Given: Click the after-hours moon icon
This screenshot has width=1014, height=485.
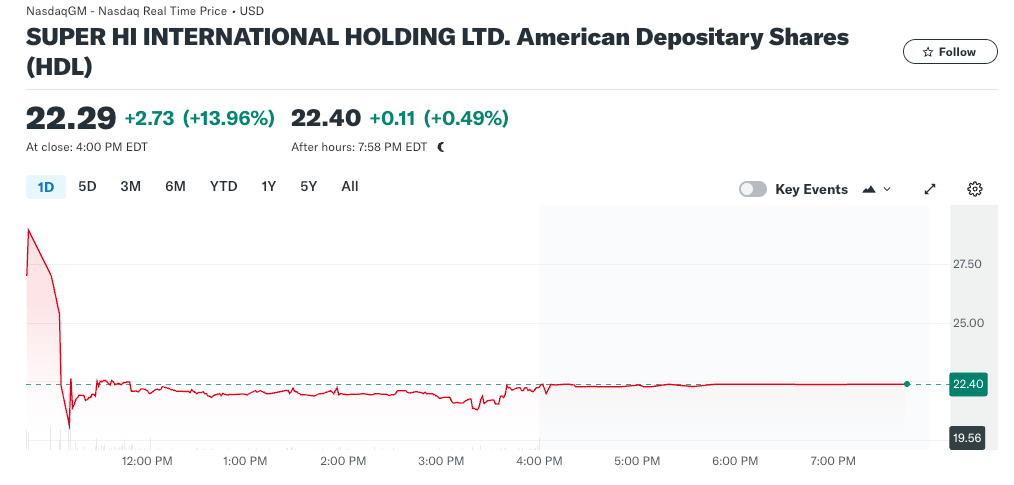Looking at the screenshot, I should 441,147.
